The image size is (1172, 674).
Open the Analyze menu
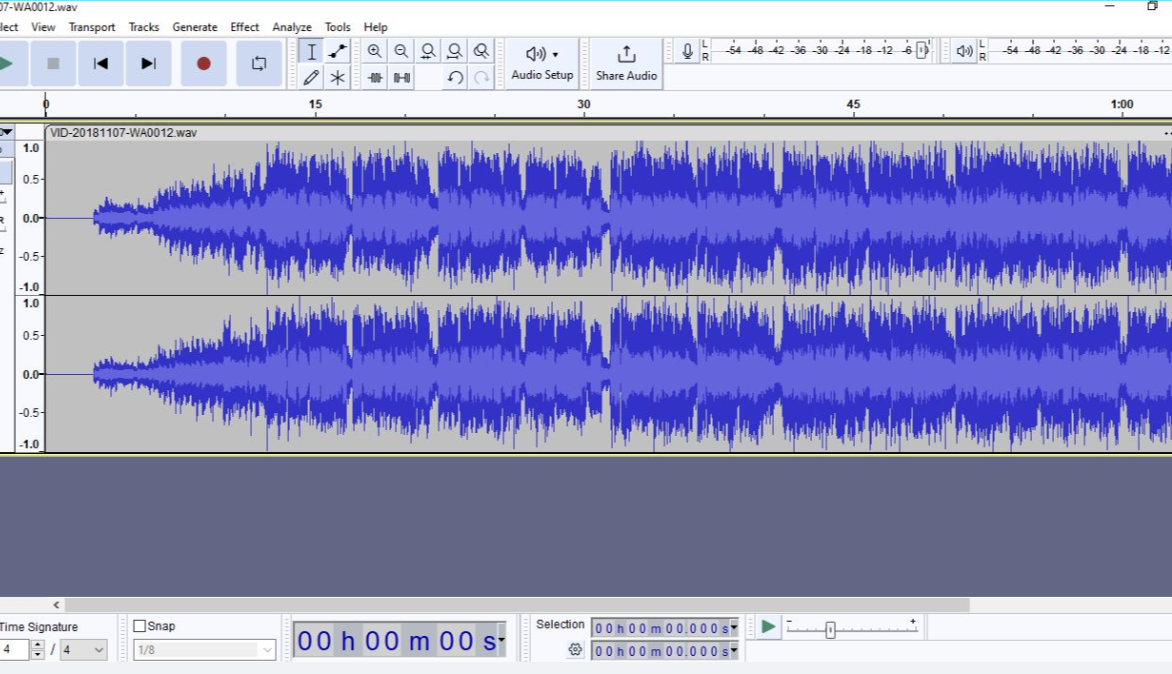pyautogui.click(x=292, y=27)
